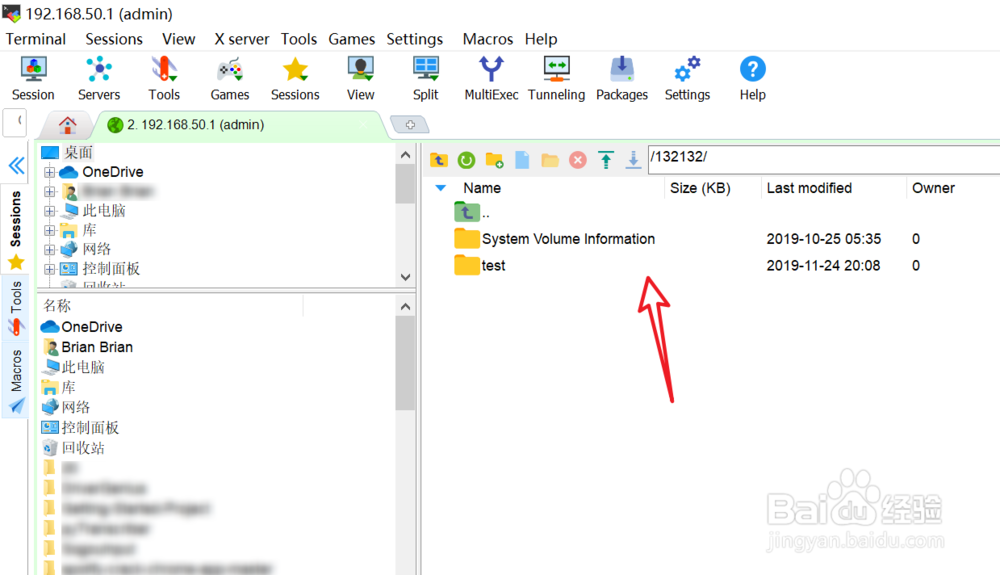Sort by Last modified column
The height and width of the screenshot is (575, 1000).
[809, 188]
